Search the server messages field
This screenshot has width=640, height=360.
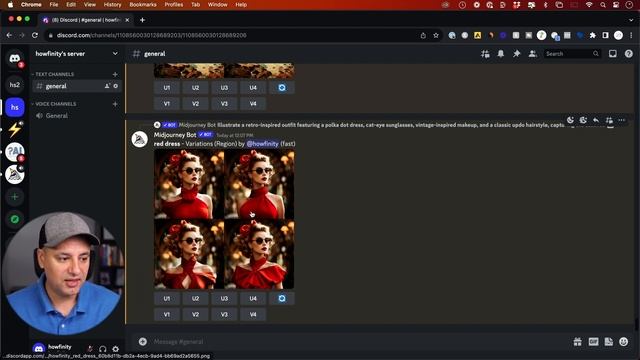(572, 54)
